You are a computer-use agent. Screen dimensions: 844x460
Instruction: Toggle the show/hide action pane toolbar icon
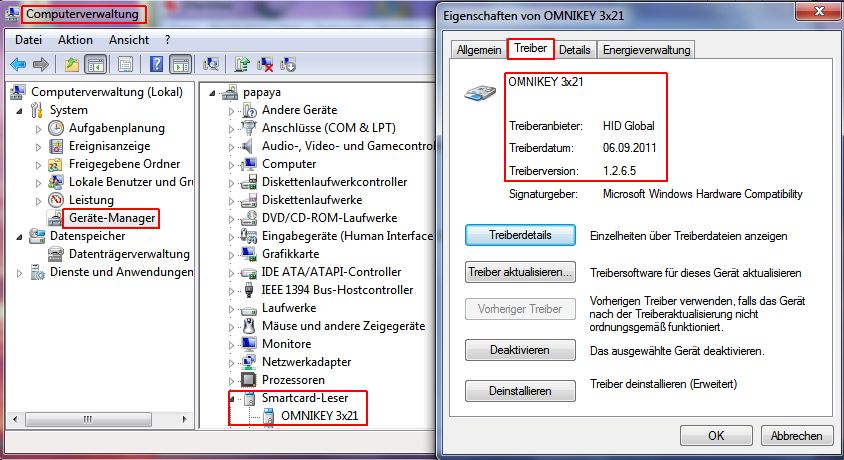click(x=180, y=65)
